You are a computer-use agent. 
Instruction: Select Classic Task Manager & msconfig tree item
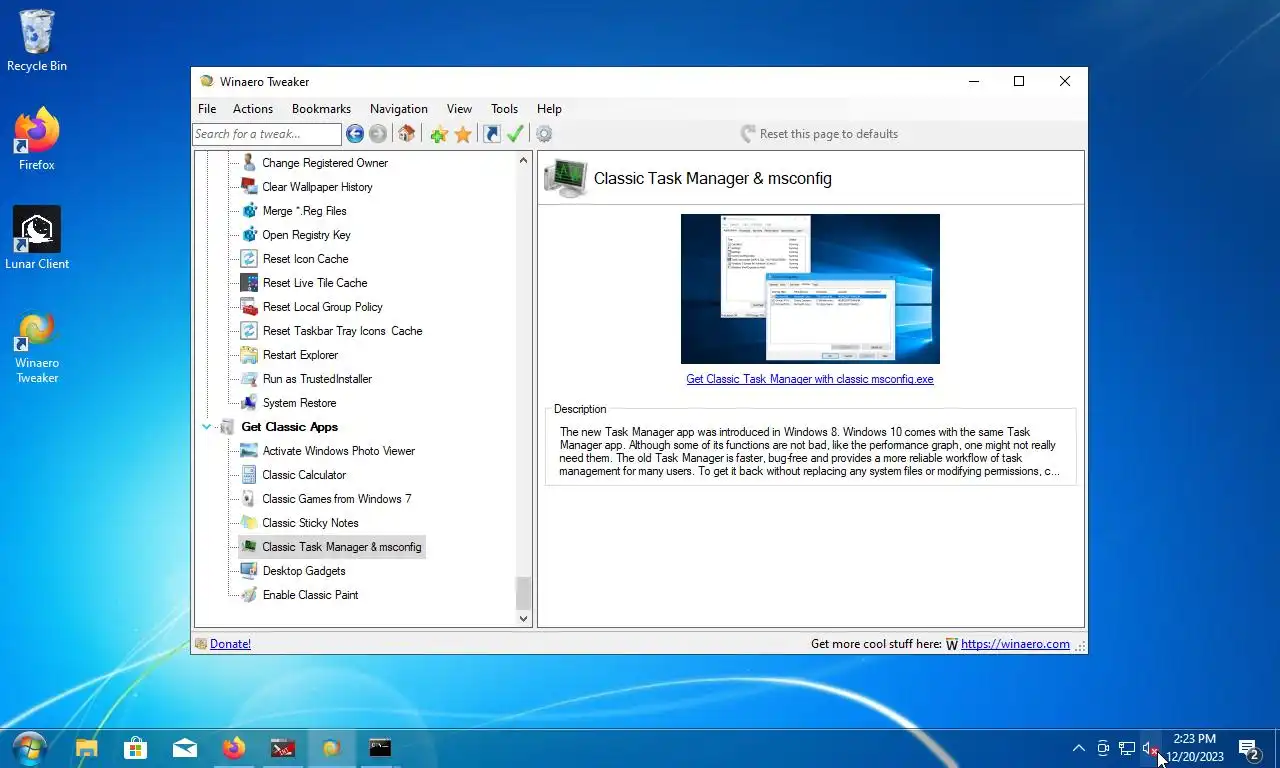point(341,547)
